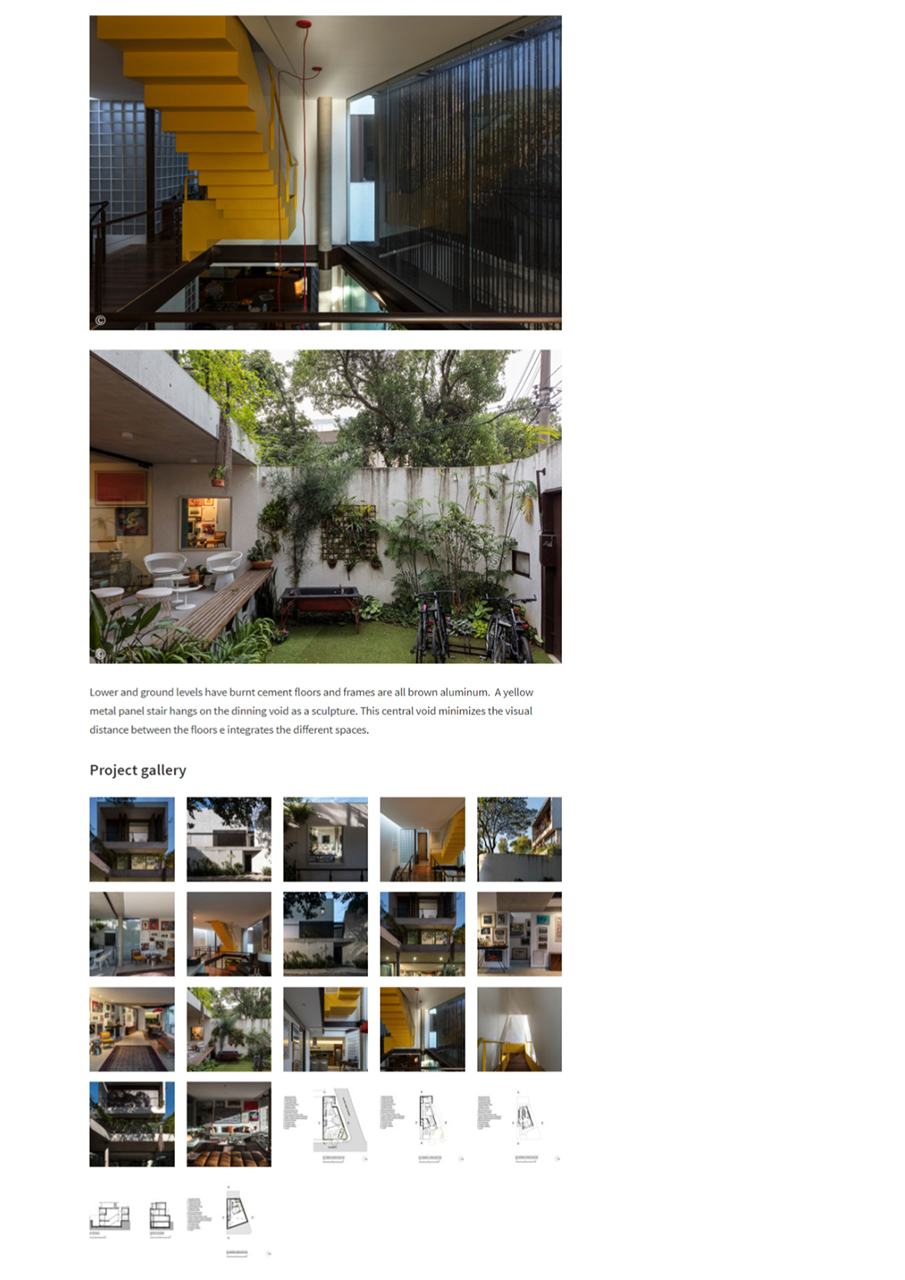This screenshot has width=905, height=1280.
Task: Click copyright icon on garden courtyard photo
Action: [x=100, y=654]
